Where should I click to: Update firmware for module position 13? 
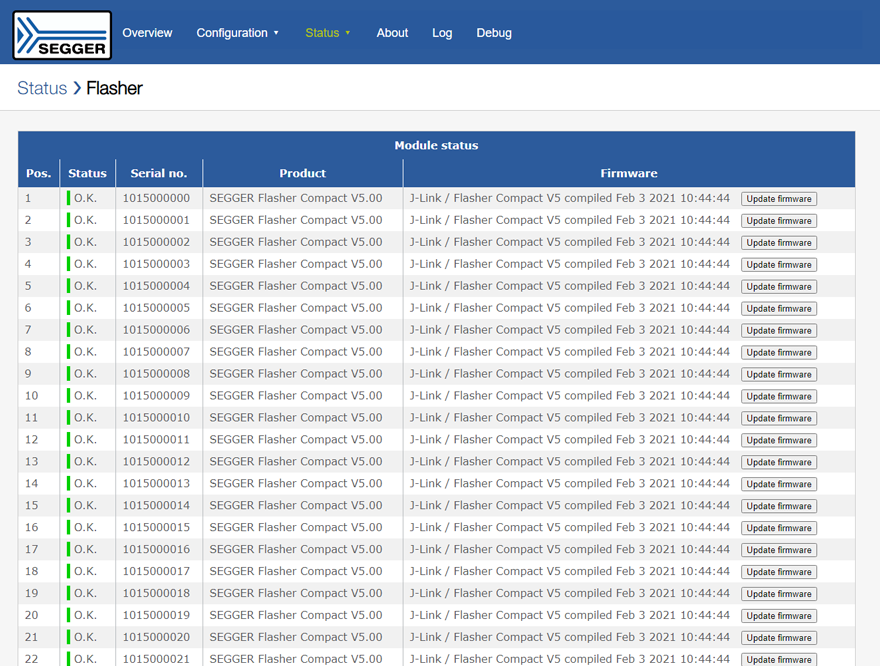click(778, 462)
